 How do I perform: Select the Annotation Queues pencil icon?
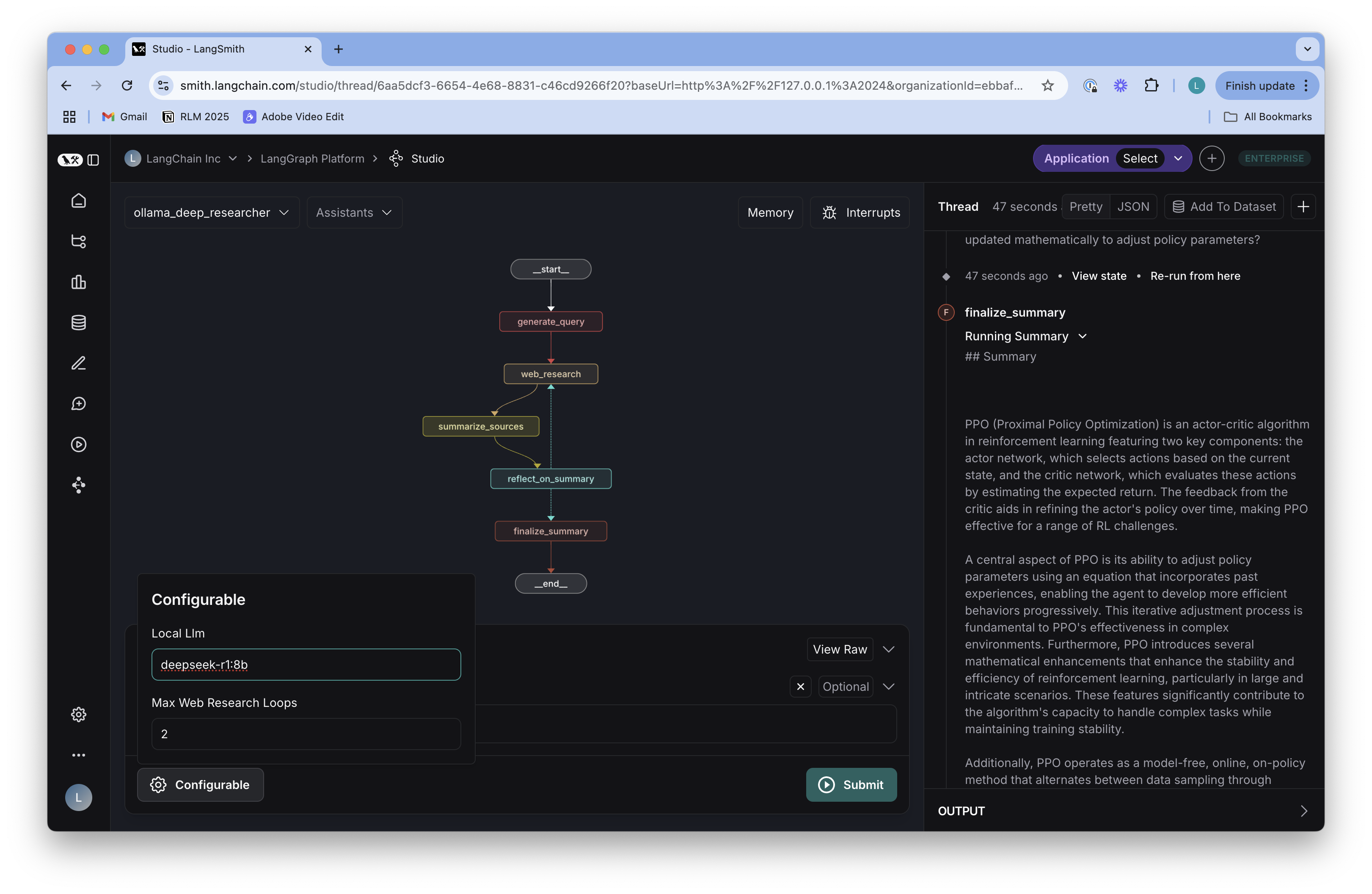(78, 363)
